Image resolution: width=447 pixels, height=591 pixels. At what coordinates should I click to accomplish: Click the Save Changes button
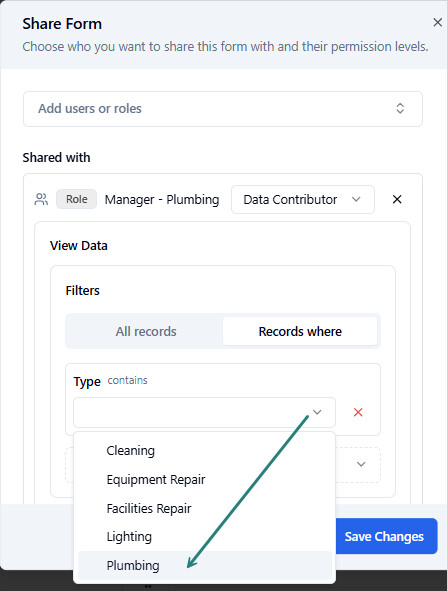[x=384, y=536]
